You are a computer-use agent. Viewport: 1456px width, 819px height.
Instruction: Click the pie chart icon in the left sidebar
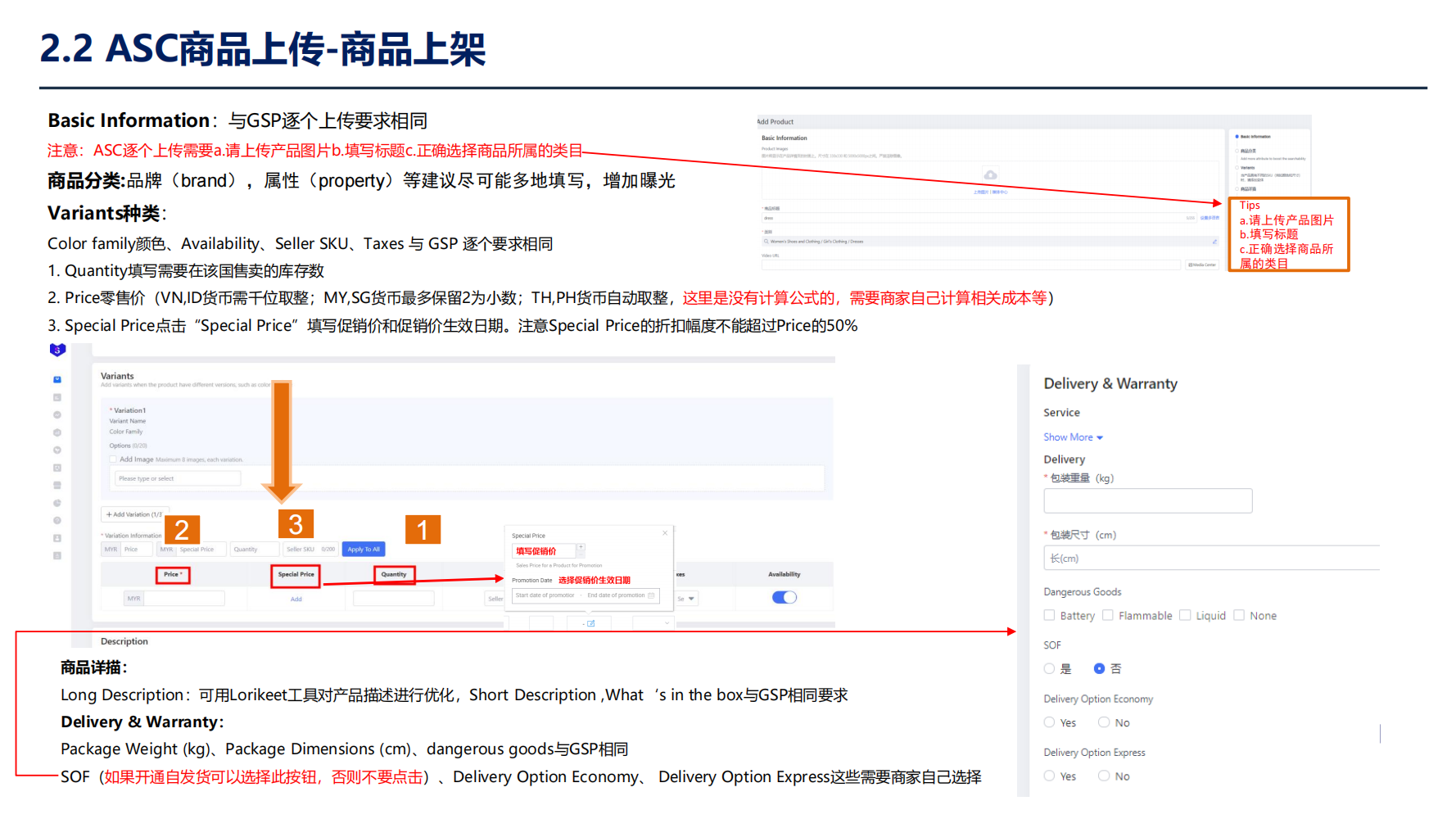coord(57,503)
